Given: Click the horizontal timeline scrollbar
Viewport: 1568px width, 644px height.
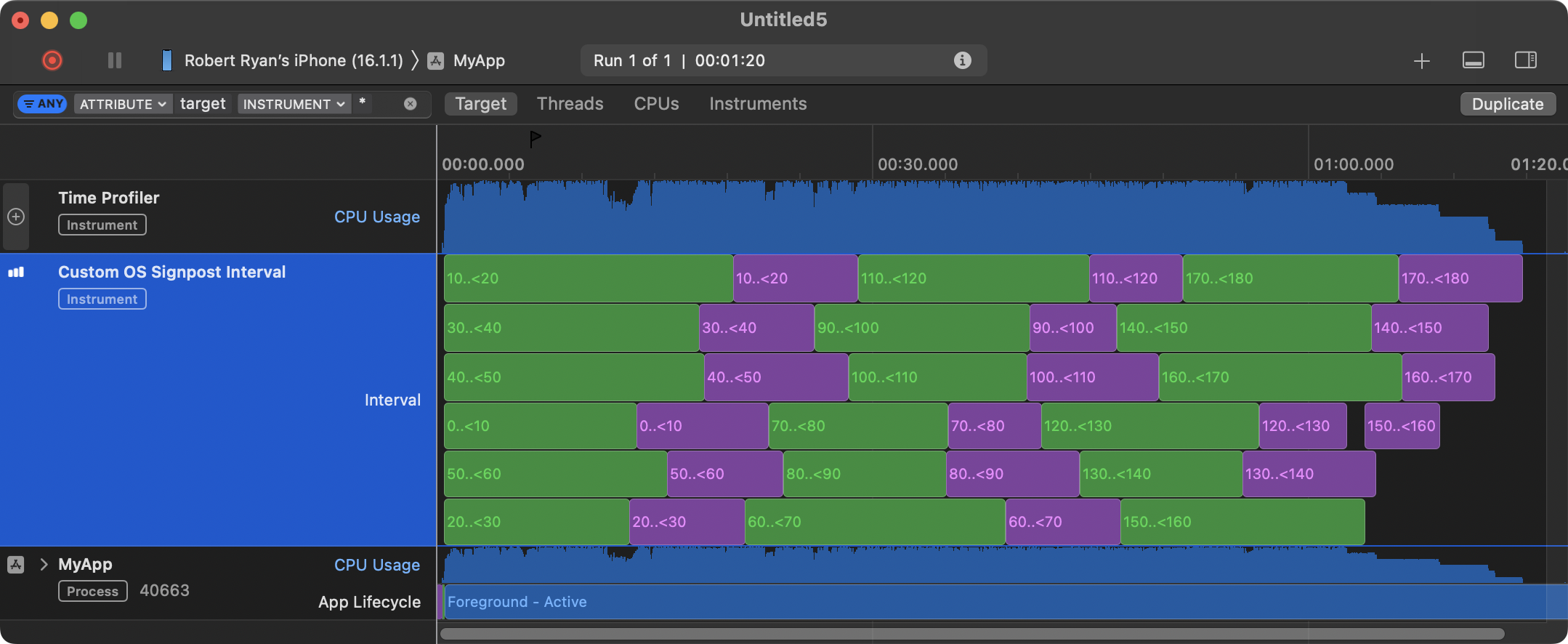Looking at the screenshot, I should [x=972, y=633].
